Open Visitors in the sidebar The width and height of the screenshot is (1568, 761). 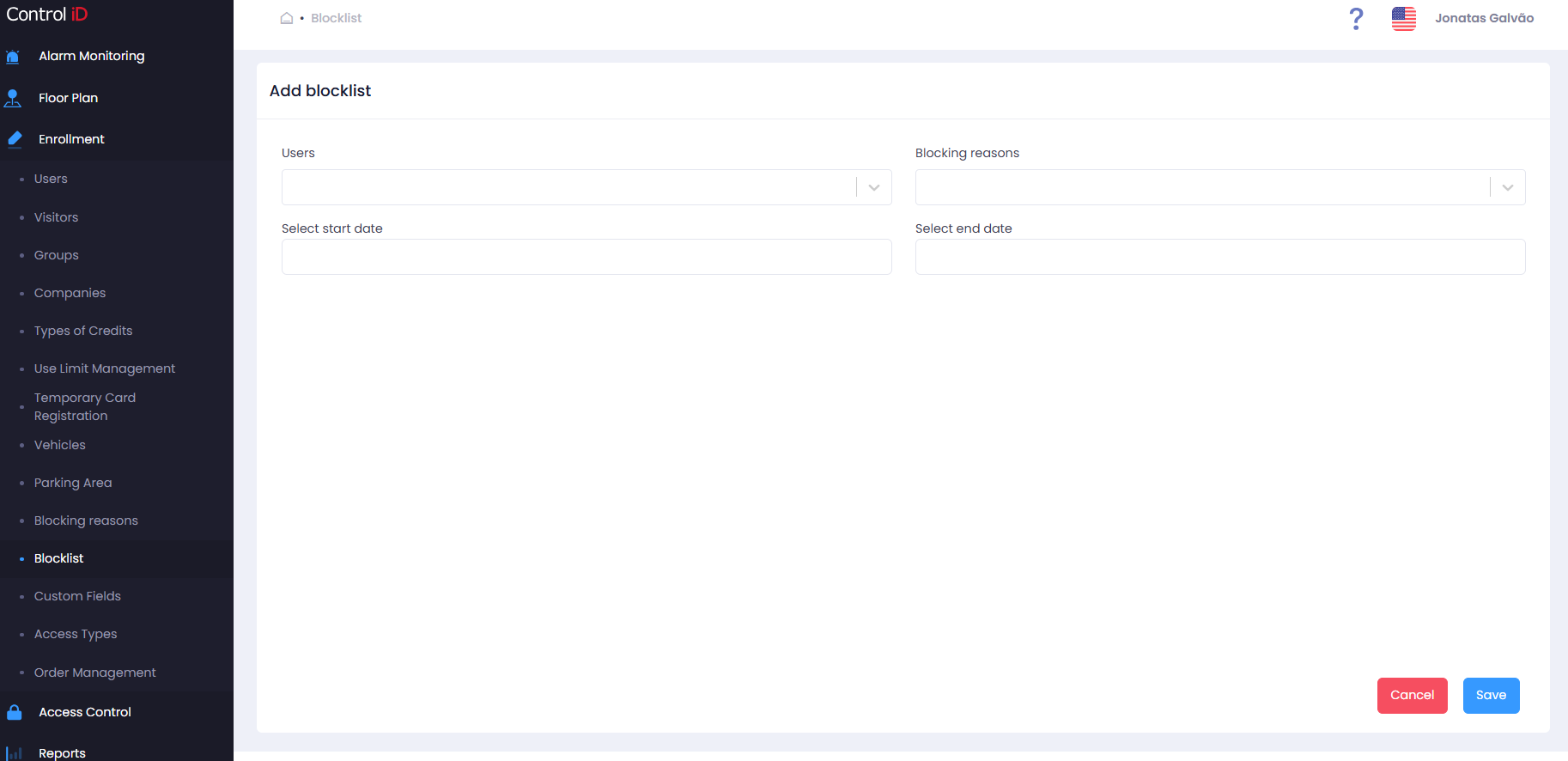56,217
